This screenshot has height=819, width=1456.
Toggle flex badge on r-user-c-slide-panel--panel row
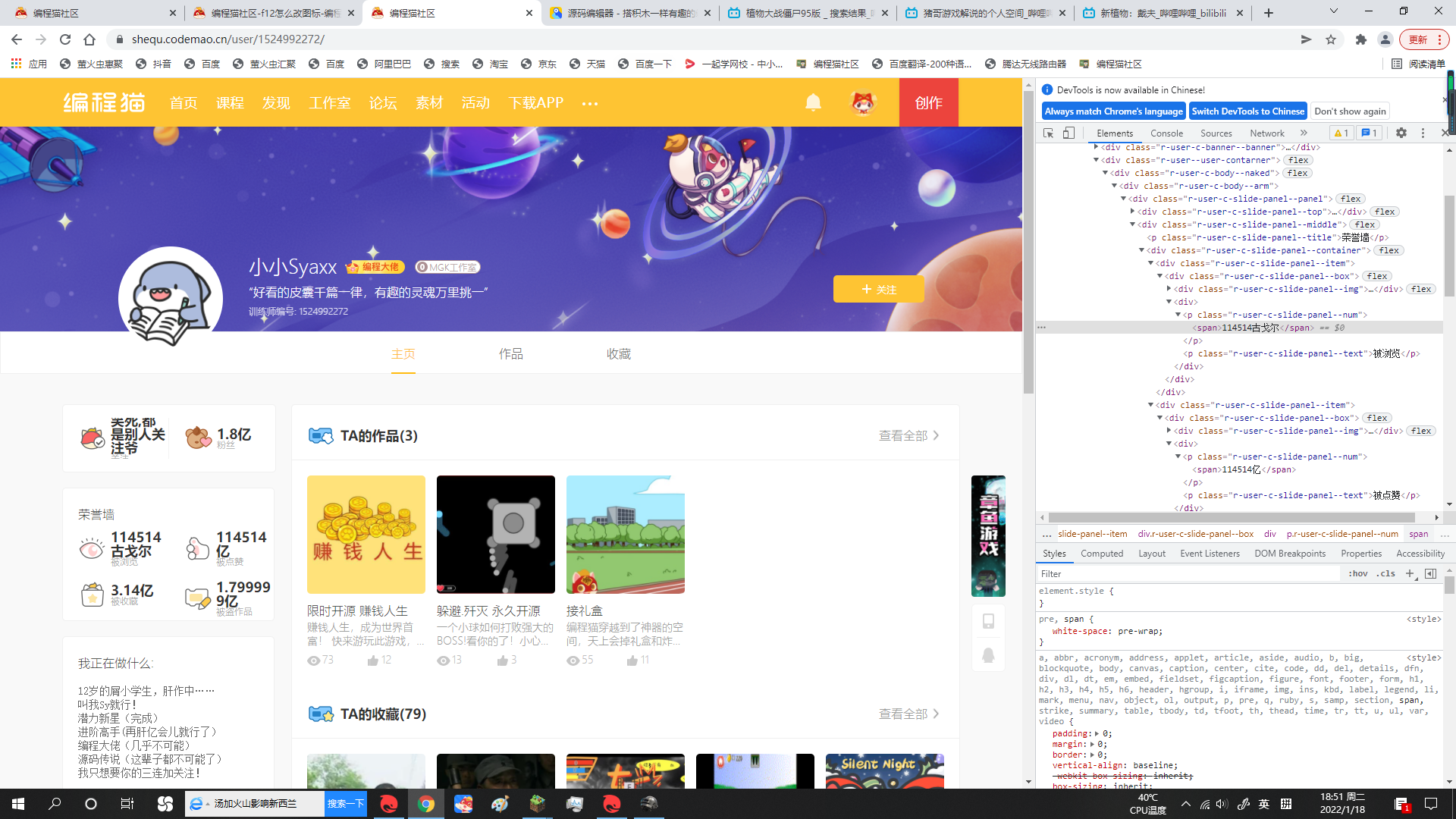tap(1351, 199)
